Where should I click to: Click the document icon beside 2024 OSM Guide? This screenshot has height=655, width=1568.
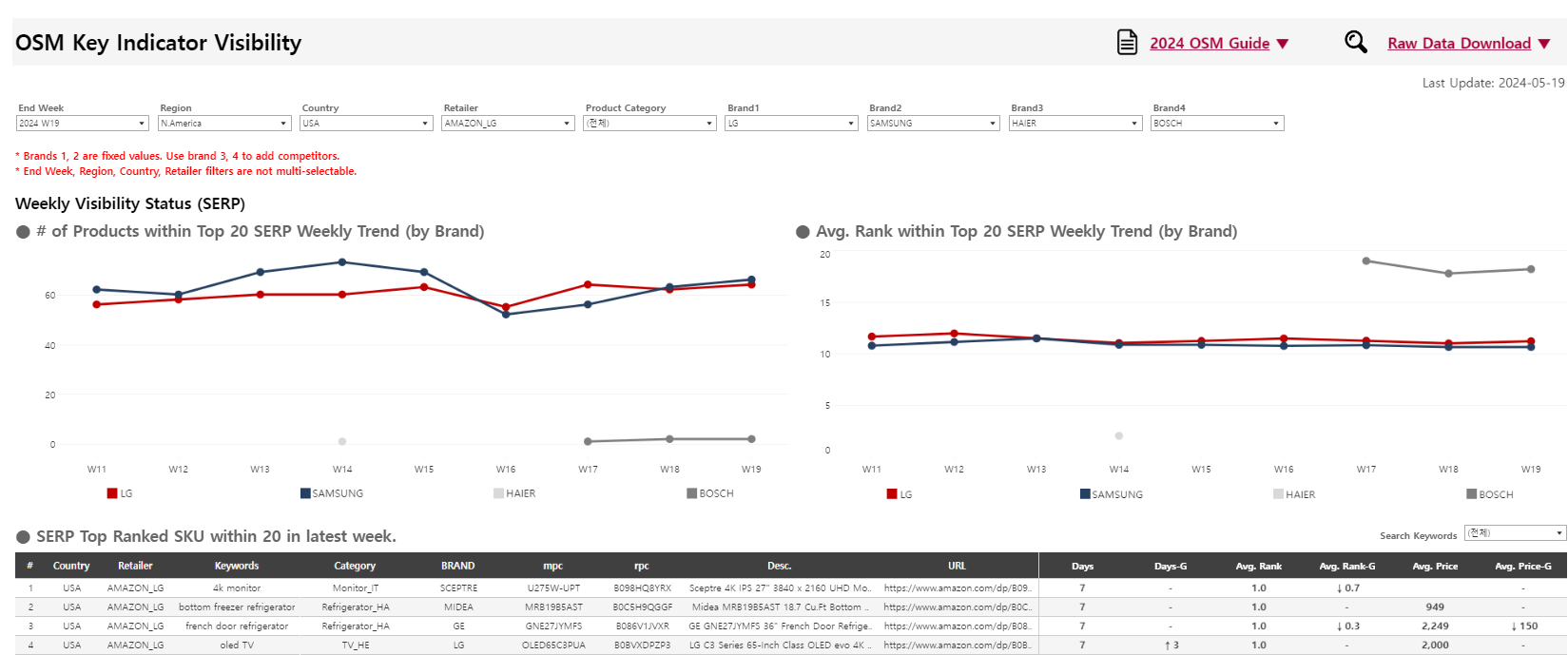point(1127,43)
